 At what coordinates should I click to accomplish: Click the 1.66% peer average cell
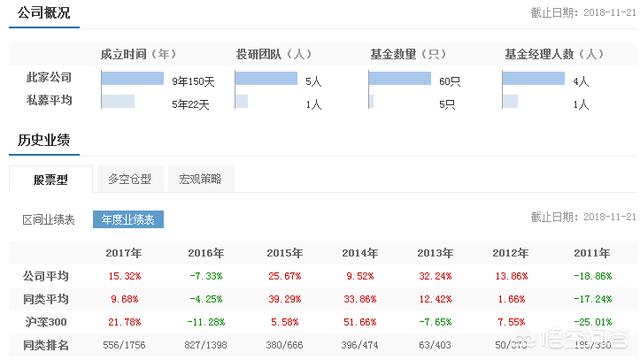coord(511,299)
